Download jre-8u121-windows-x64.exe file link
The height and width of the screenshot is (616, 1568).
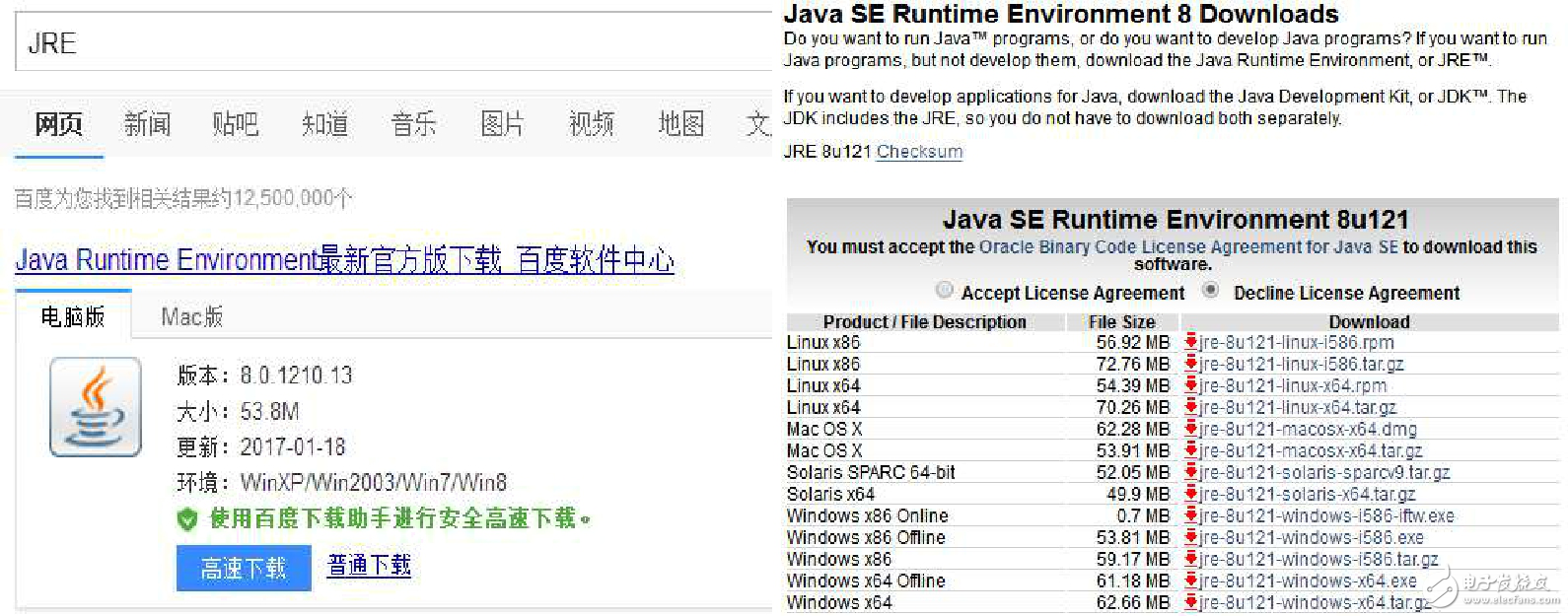[1309, 581]
